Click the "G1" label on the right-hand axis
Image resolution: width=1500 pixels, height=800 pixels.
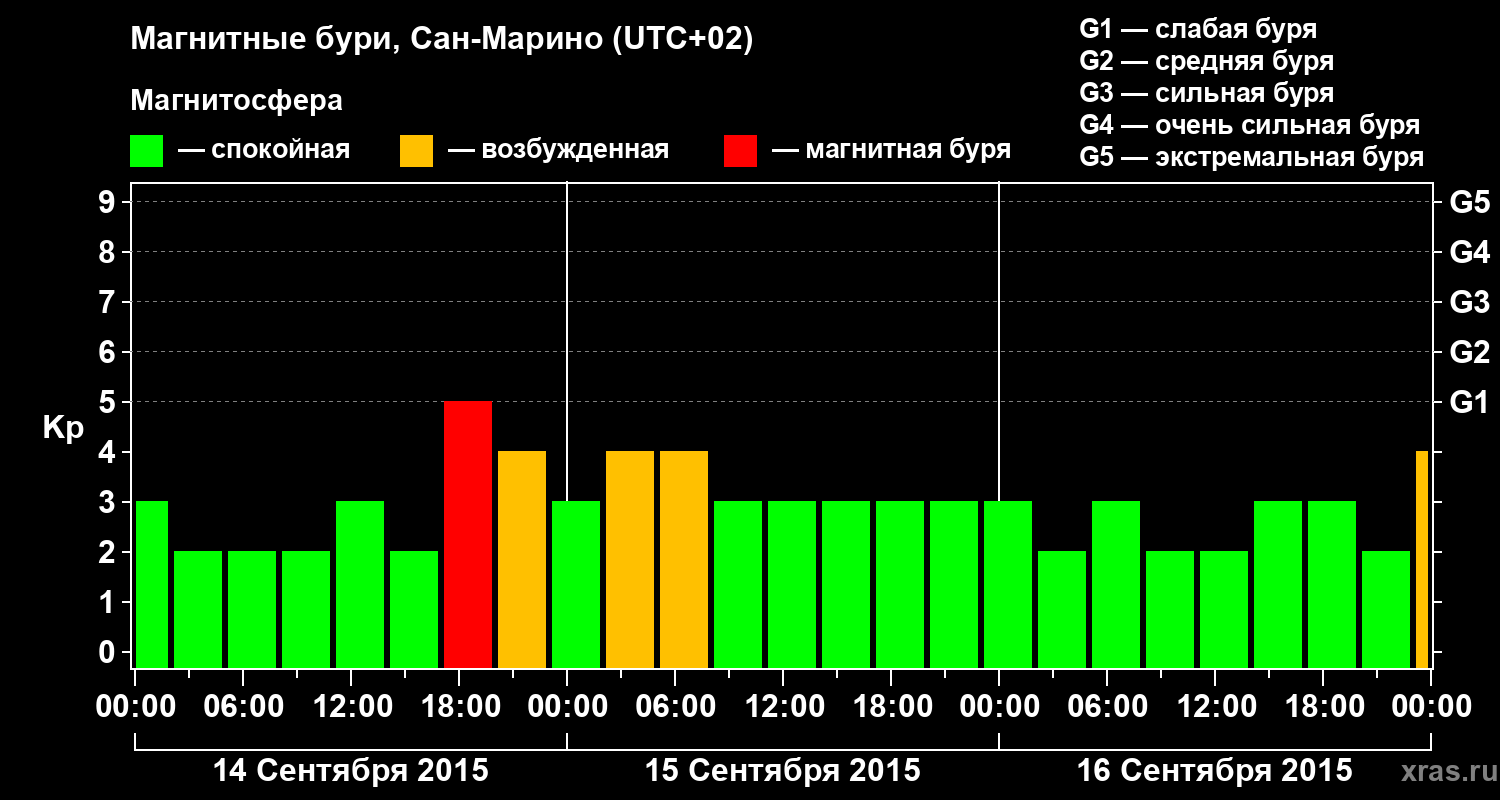(1470, 402)
